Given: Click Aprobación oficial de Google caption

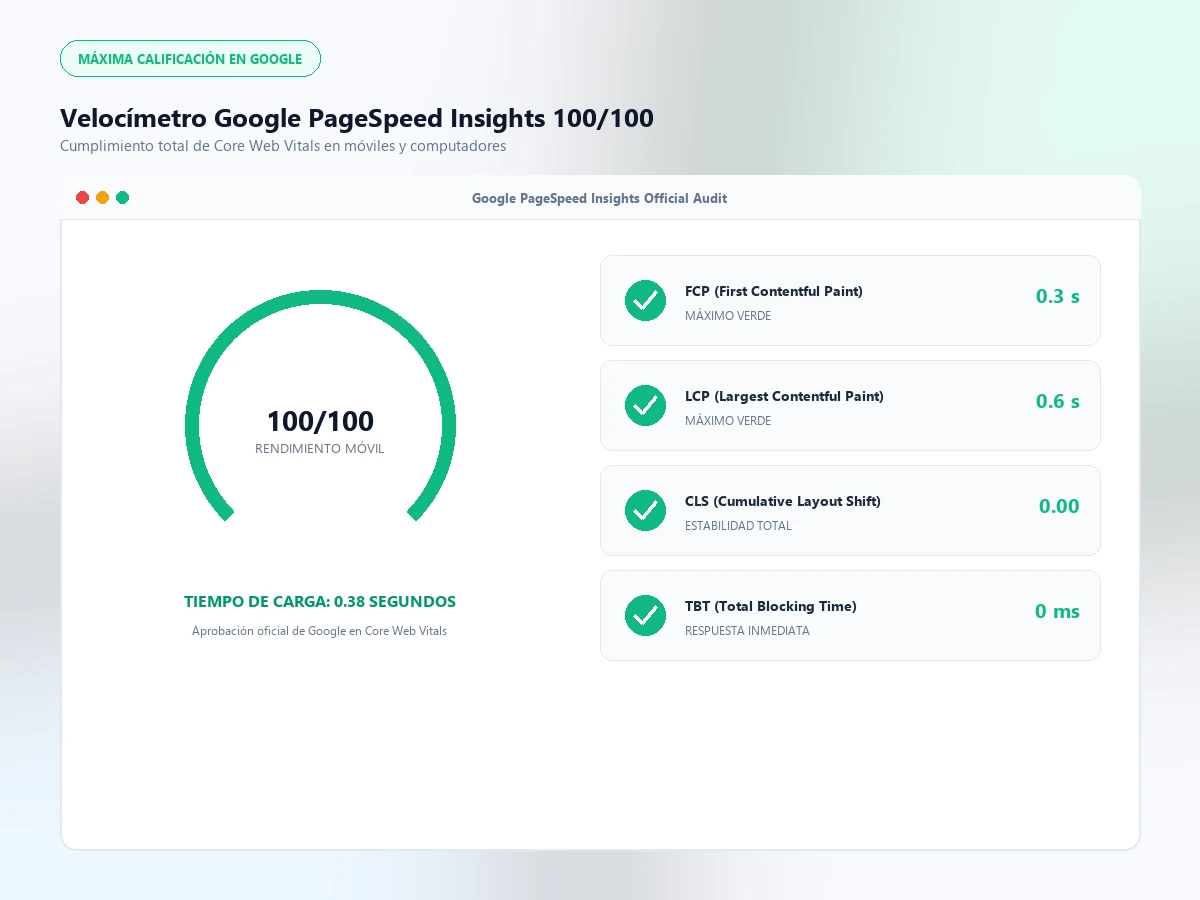Looking at the screenshot, I should (320, 631).
